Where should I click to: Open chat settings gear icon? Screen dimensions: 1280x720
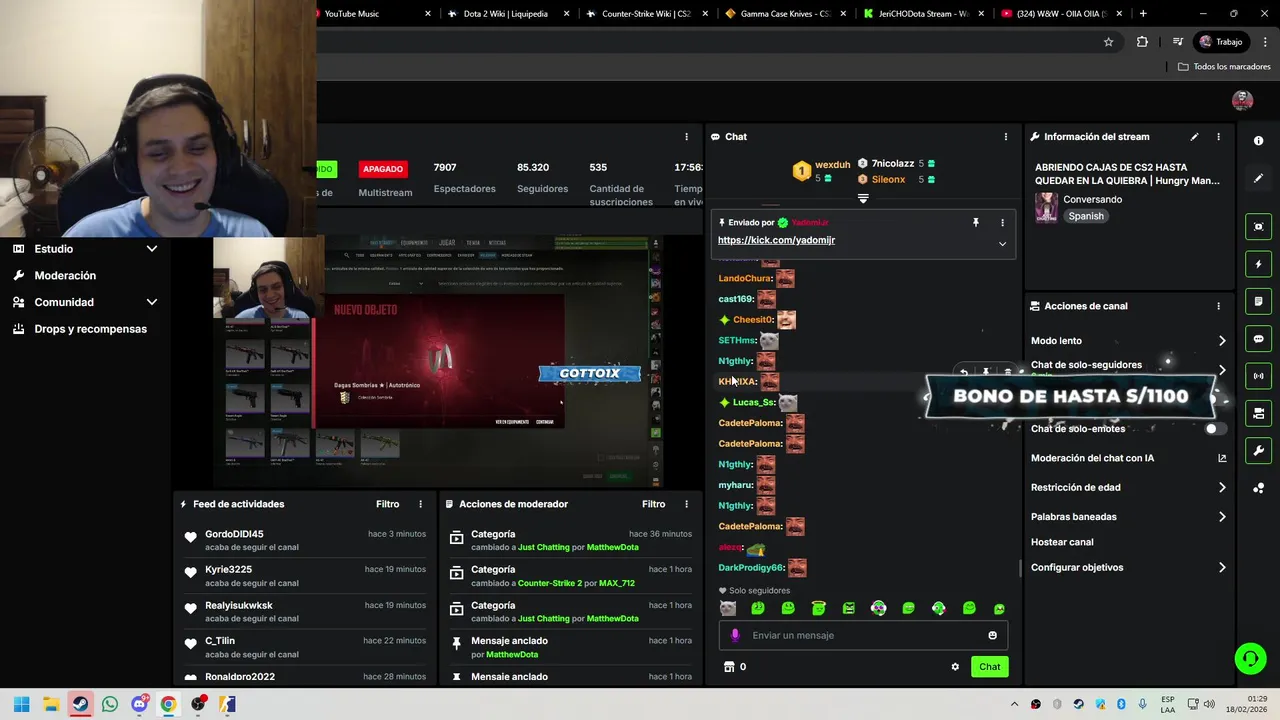pos(955,667)
